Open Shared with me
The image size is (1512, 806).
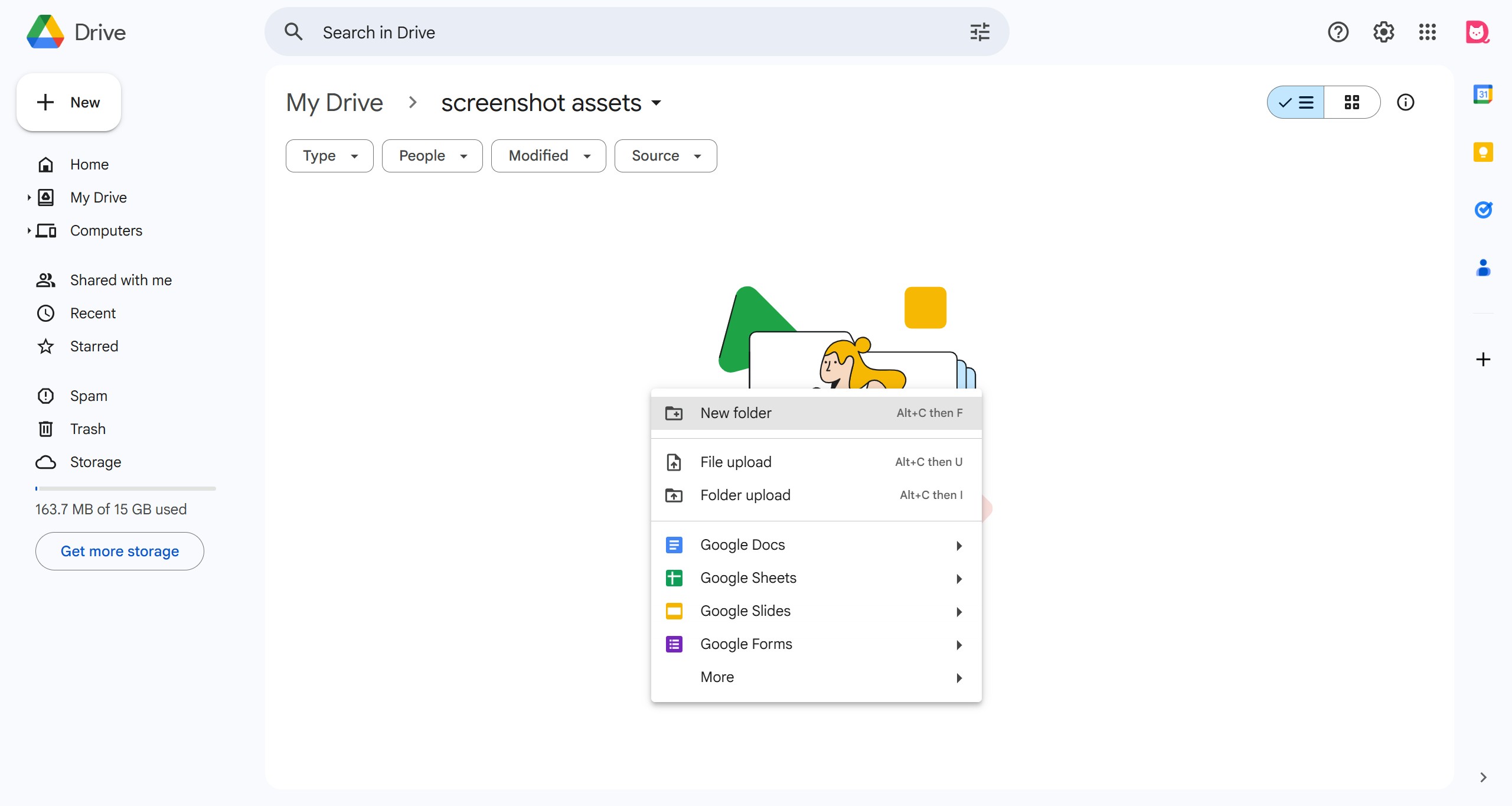click(120, 280)
